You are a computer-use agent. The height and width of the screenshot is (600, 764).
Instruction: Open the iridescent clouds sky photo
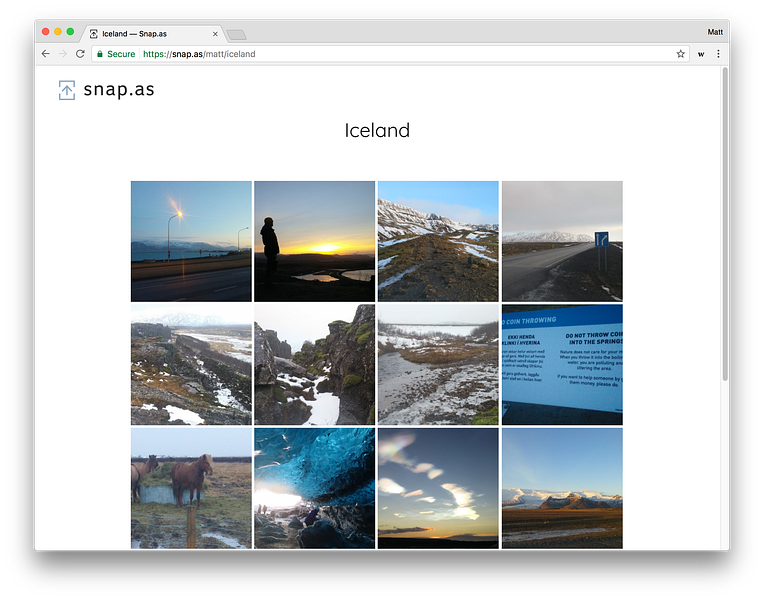(438, 488)
